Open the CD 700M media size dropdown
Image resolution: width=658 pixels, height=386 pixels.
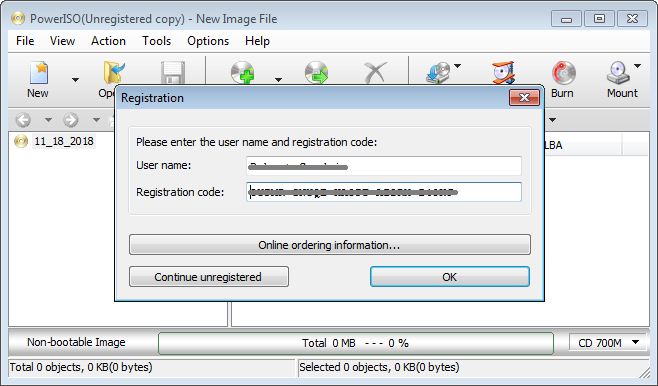608,343
